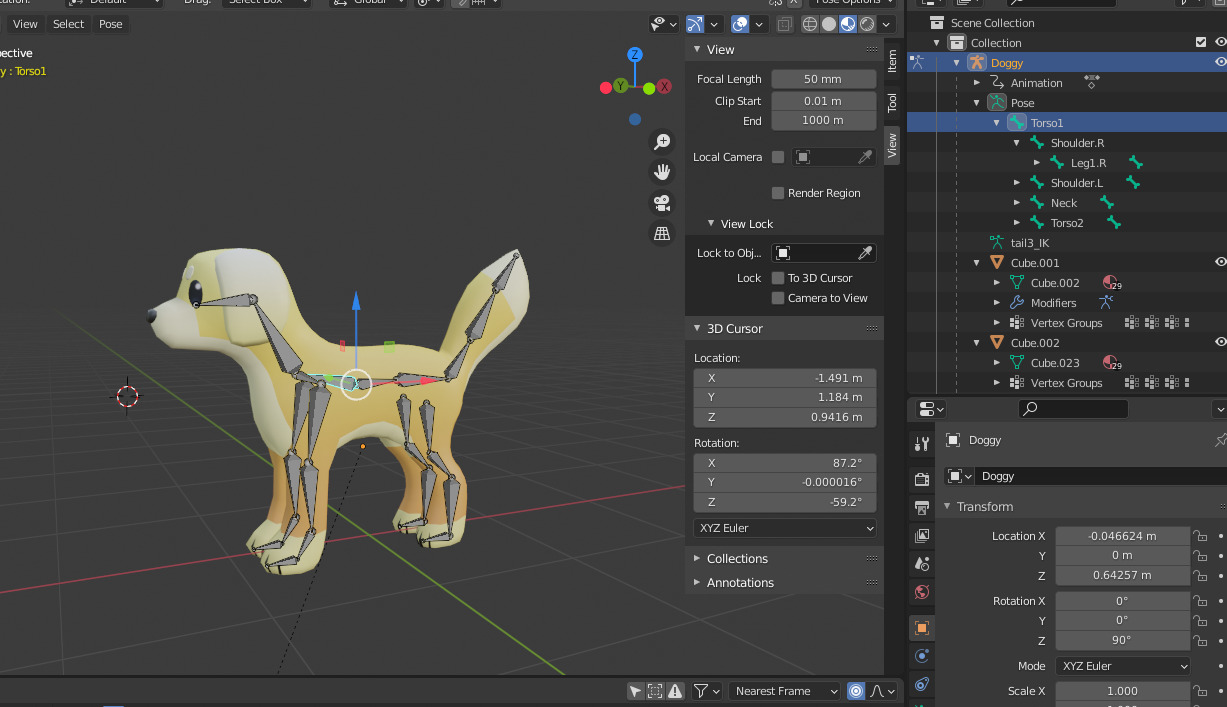Switch viewport to wireframe shading

coord(808,24)
